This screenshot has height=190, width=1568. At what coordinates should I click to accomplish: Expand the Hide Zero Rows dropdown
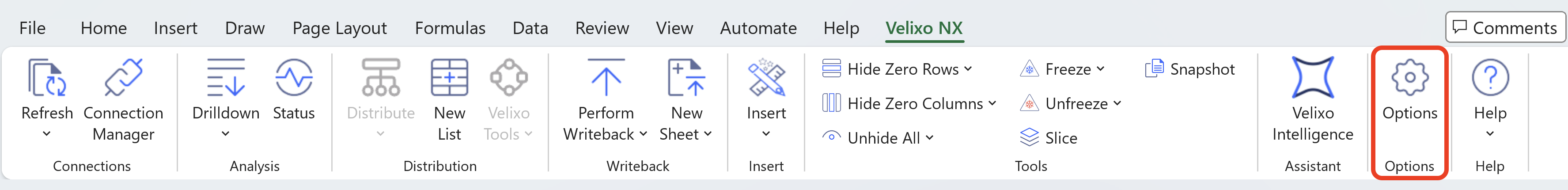969,69
